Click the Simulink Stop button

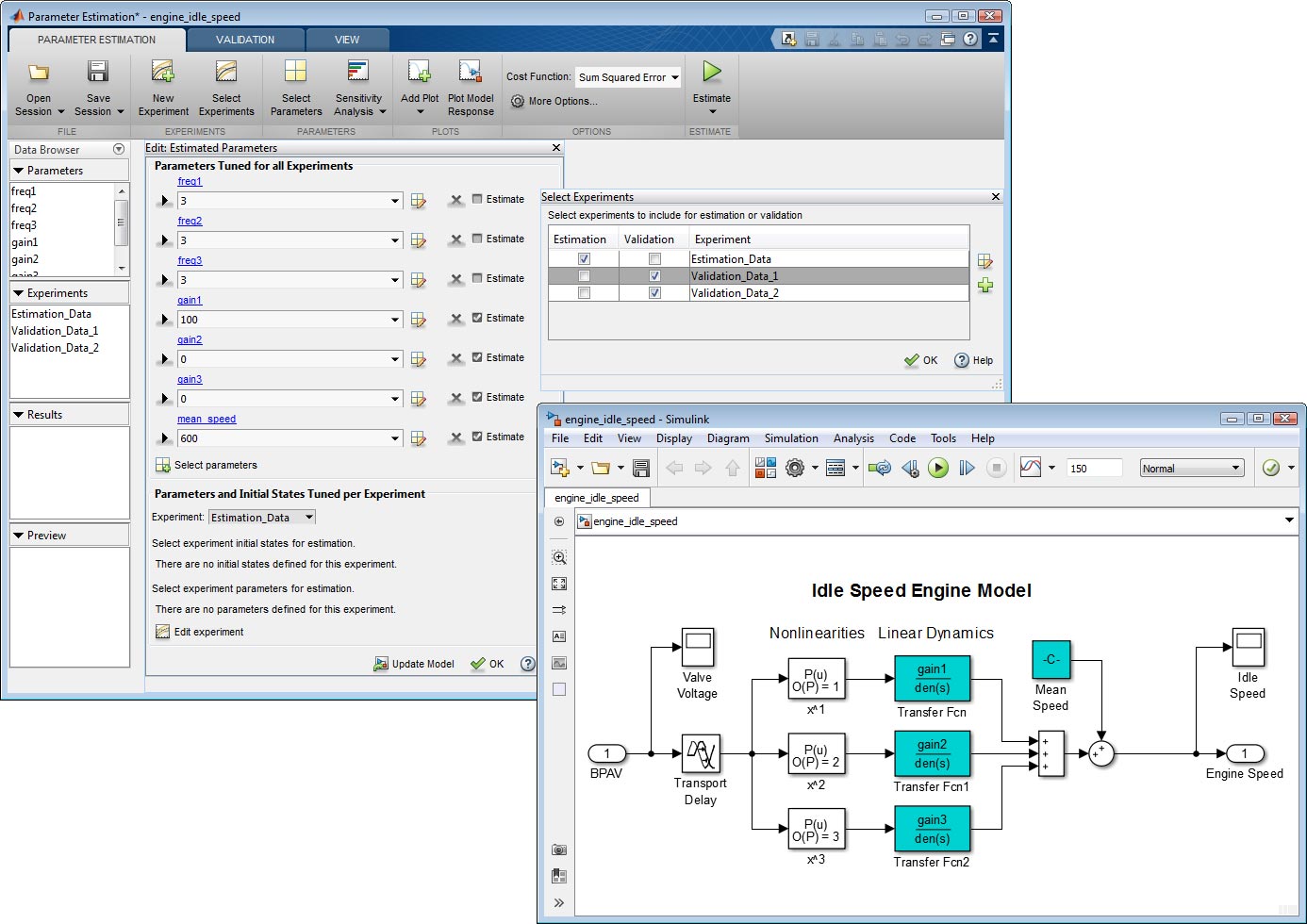pyautogui.click(x=997, y=468)
